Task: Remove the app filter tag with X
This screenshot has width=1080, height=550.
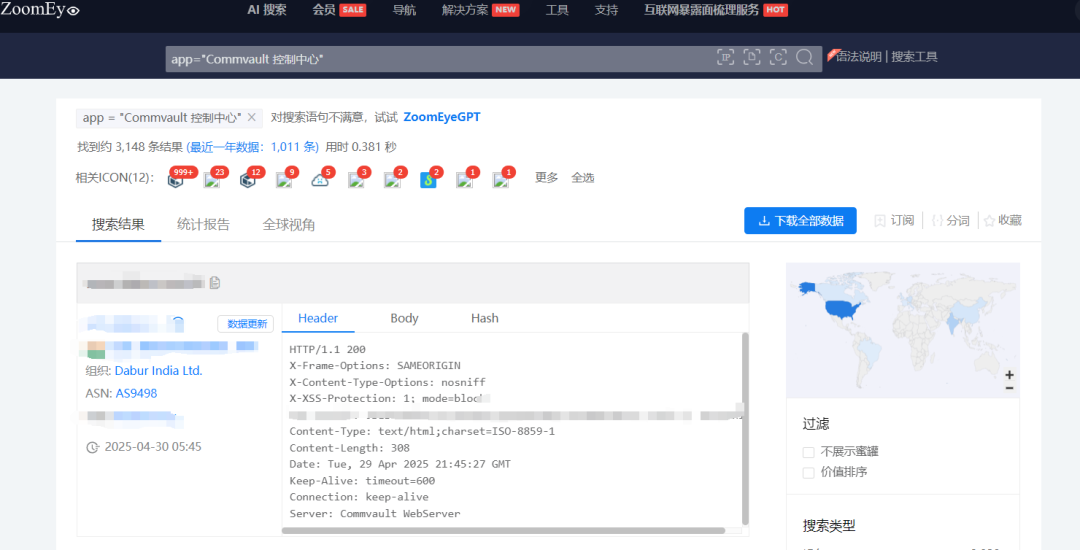Action: pyautogui.click(x=251, y=117)
